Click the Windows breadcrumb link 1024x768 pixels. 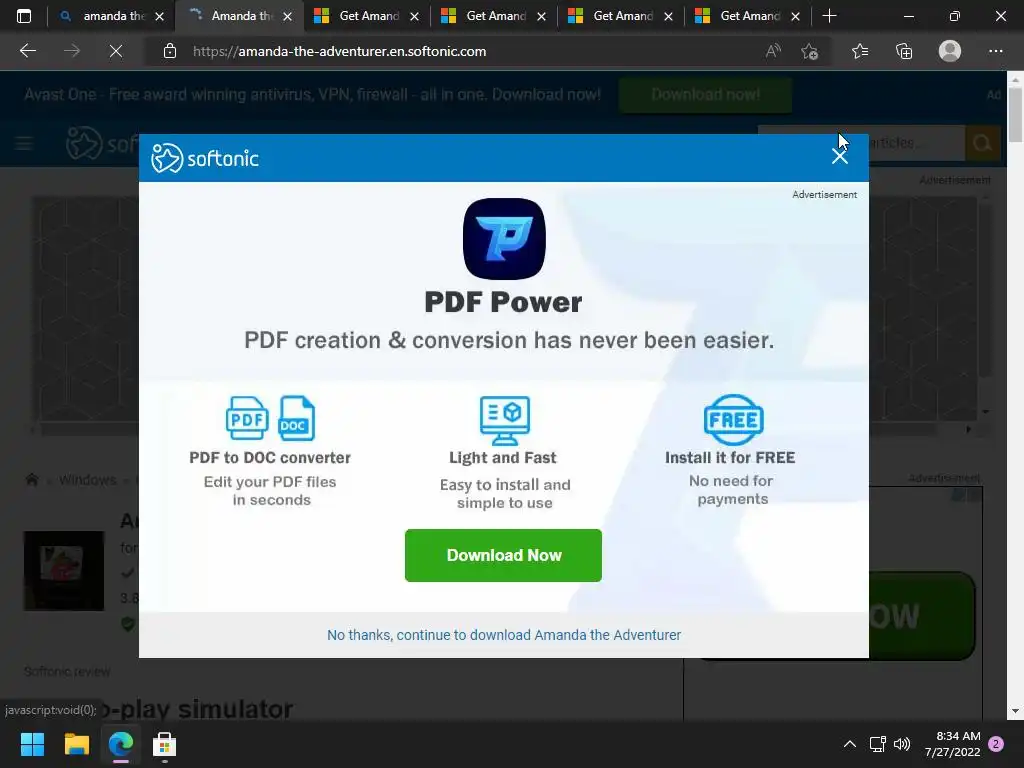88,480
